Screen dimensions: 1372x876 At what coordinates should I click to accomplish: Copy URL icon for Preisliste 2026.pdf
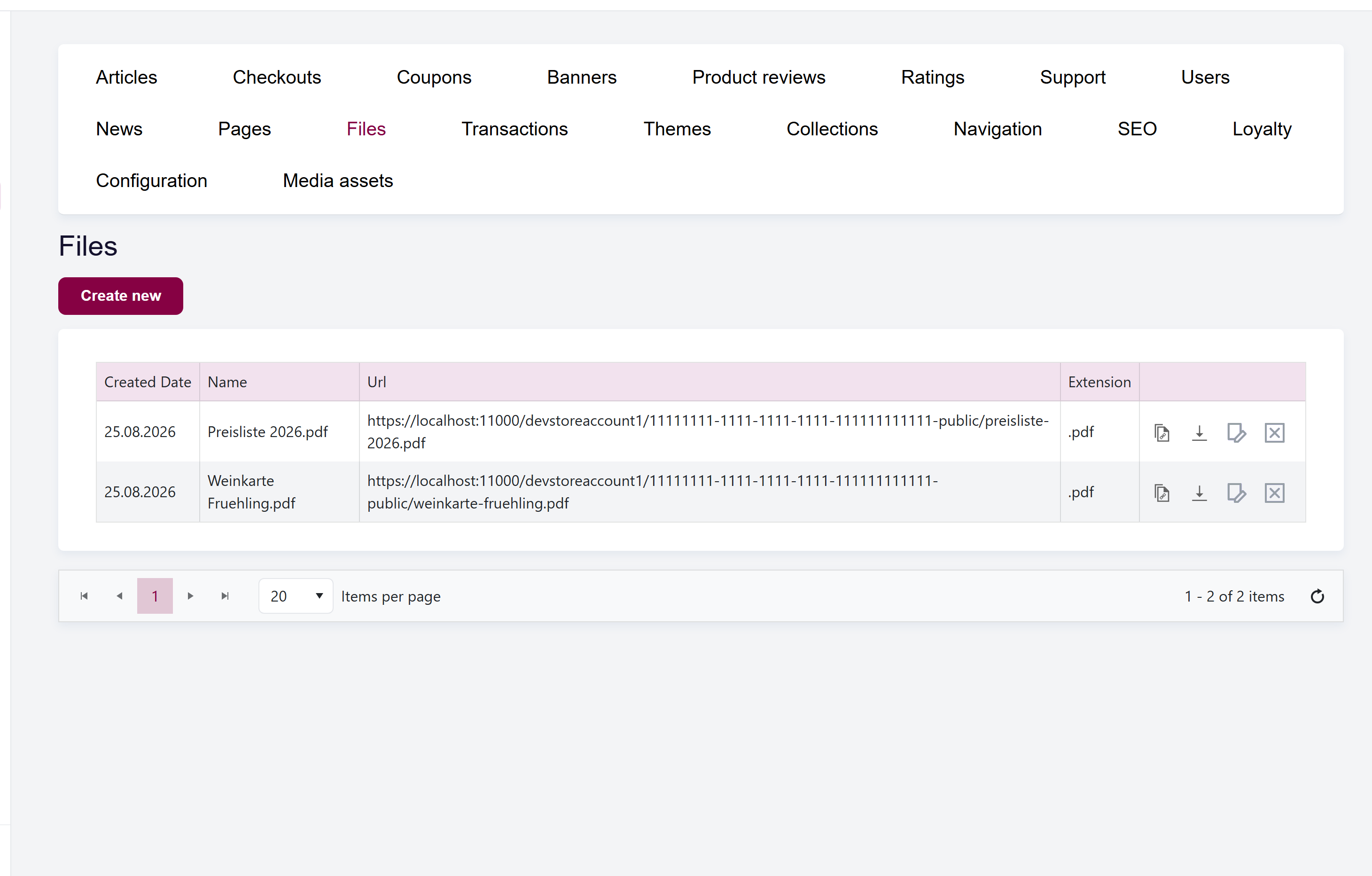[x=1162, y=432]
